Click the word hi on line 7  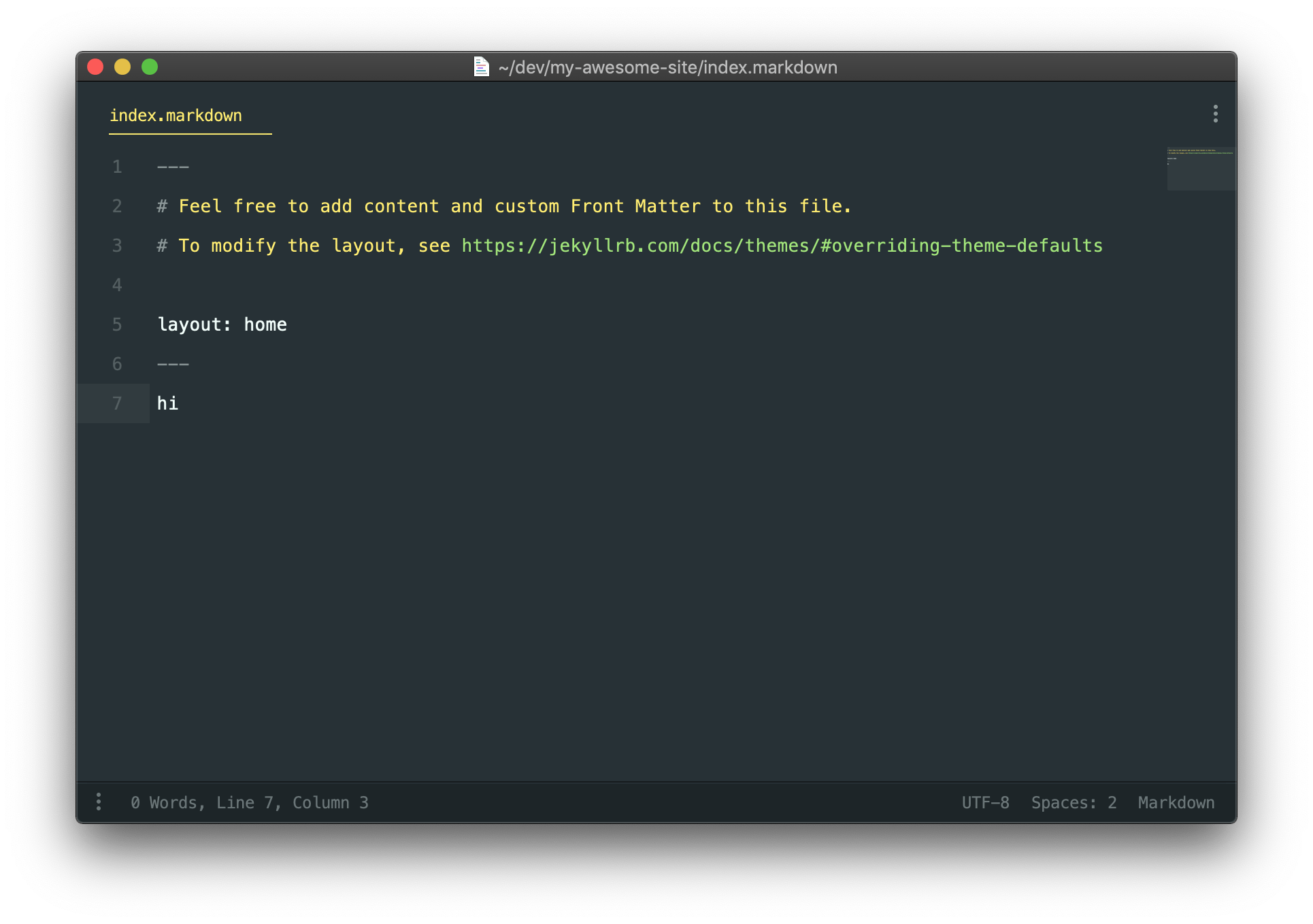[167, 403]
